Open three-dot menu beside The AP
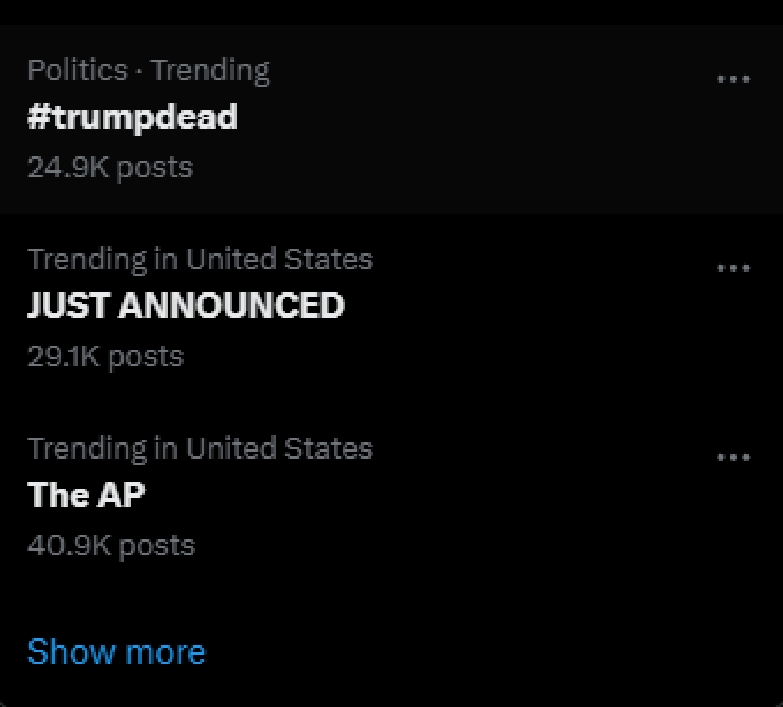This screenshot has width=783, height=707. pos(733,457)
